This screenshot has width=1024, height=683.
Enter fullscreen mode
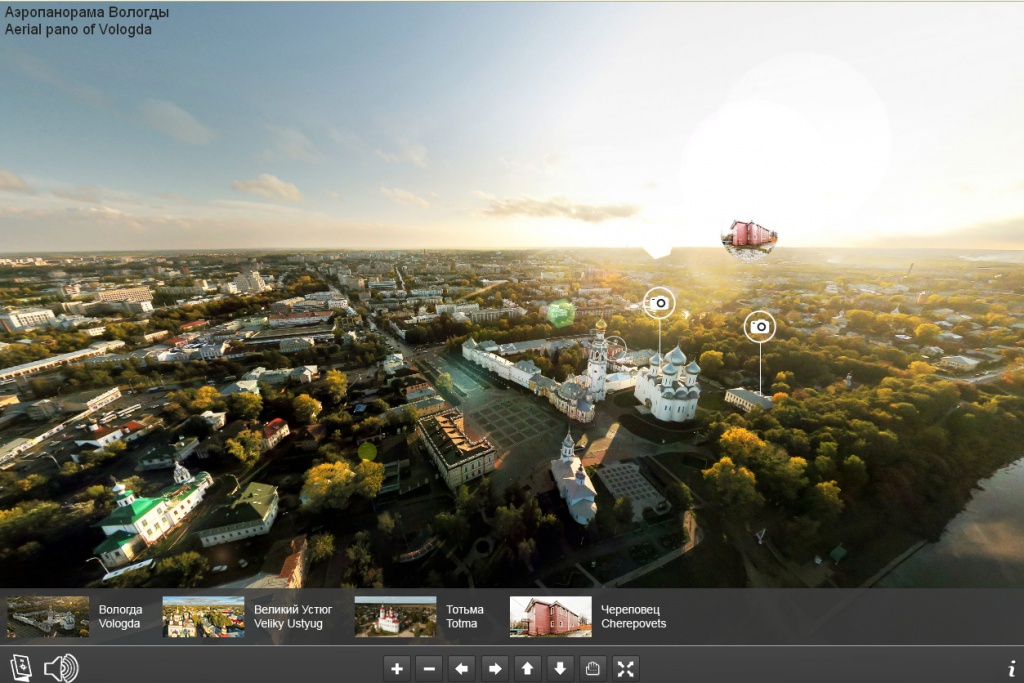[626, 669]
